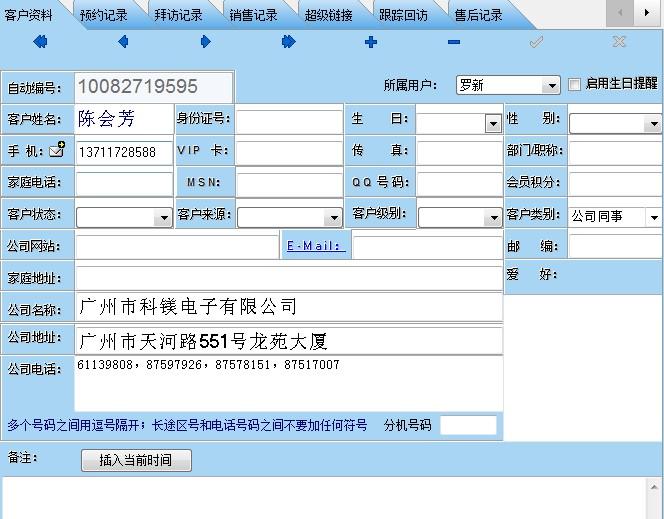
Task: Enable the 启用生日提醒 checkbox
Action: [x=575, y=85]
